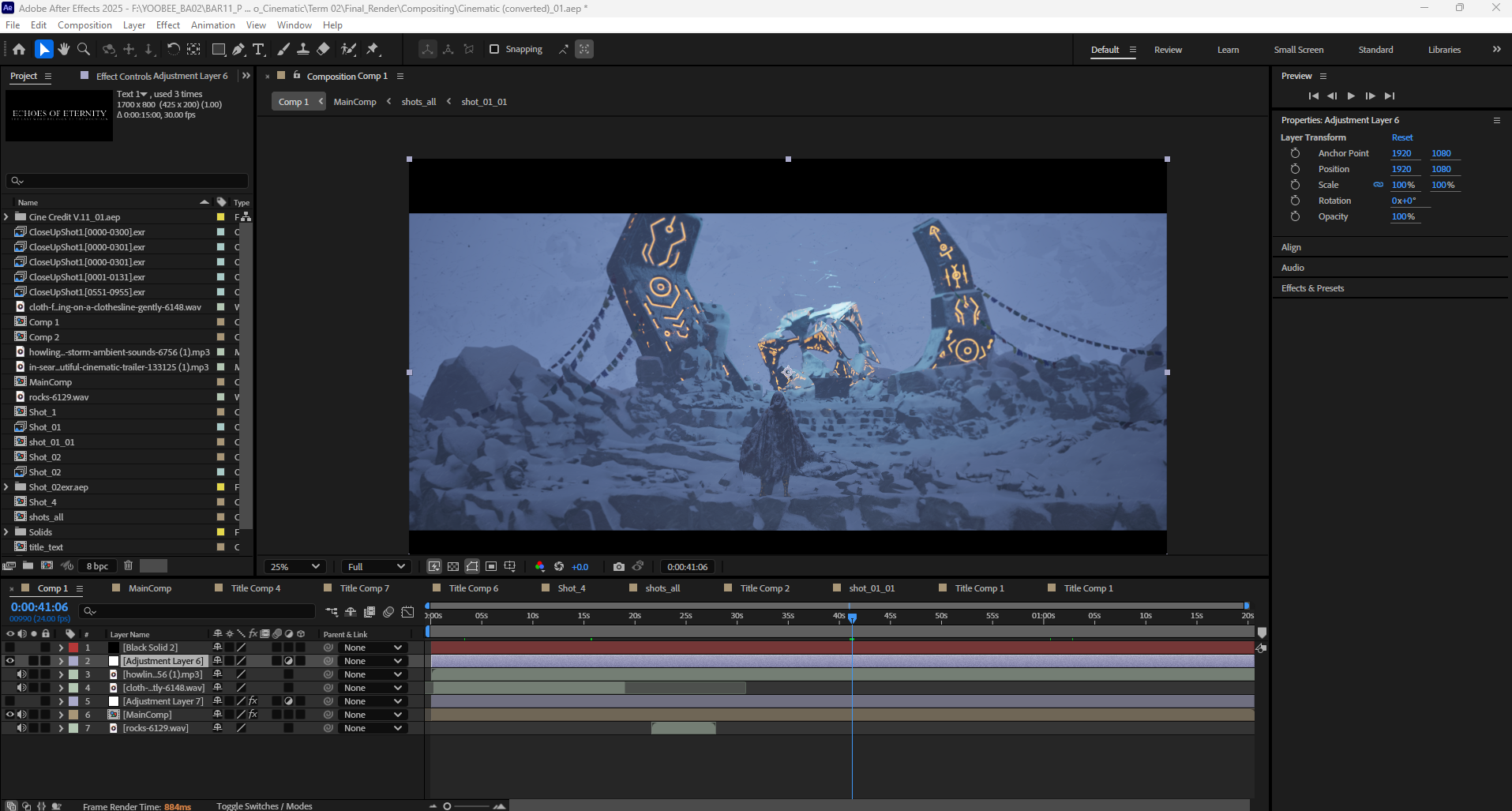Select the Small Screen workspace
This screenshot has width=1512, height=811.
pos(1298,50)
